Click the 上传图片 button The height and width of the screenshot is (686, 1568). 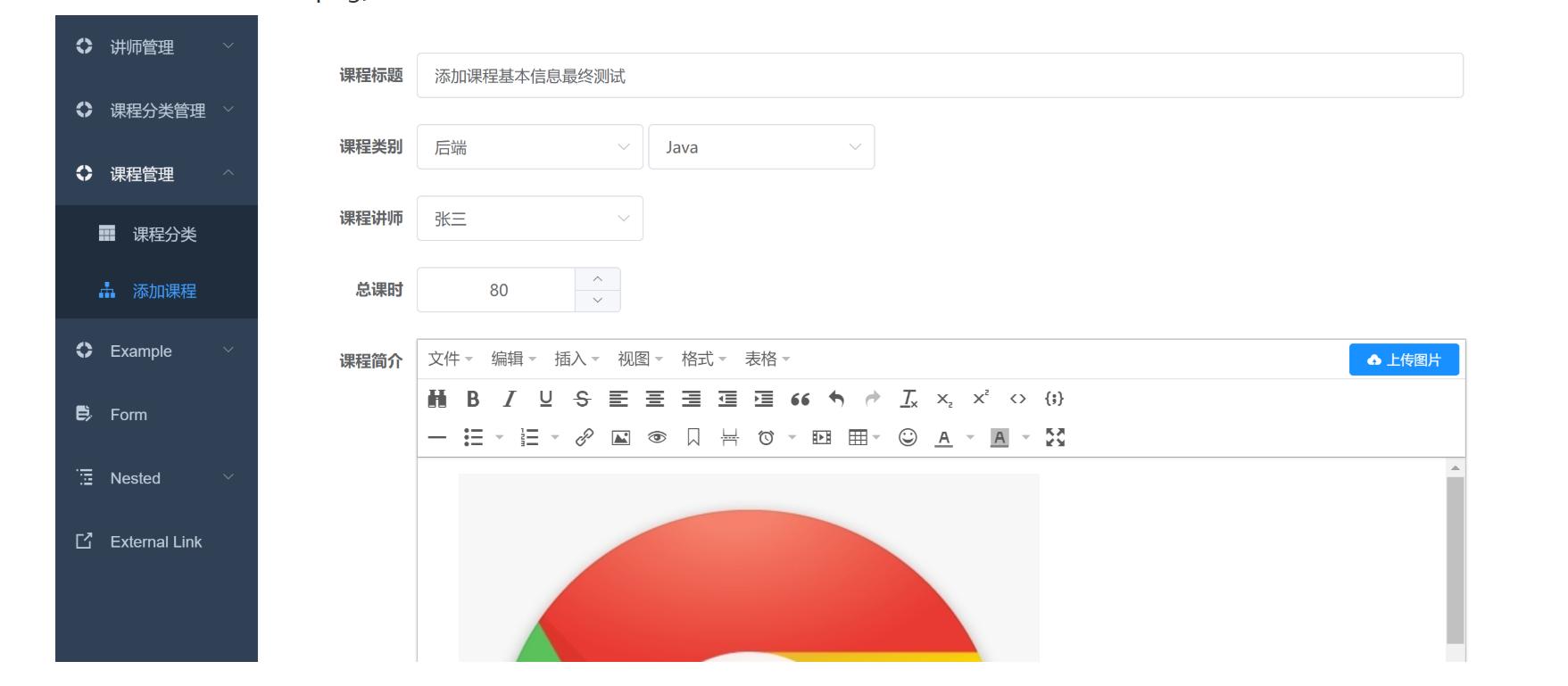click(x=1404, y=360)
